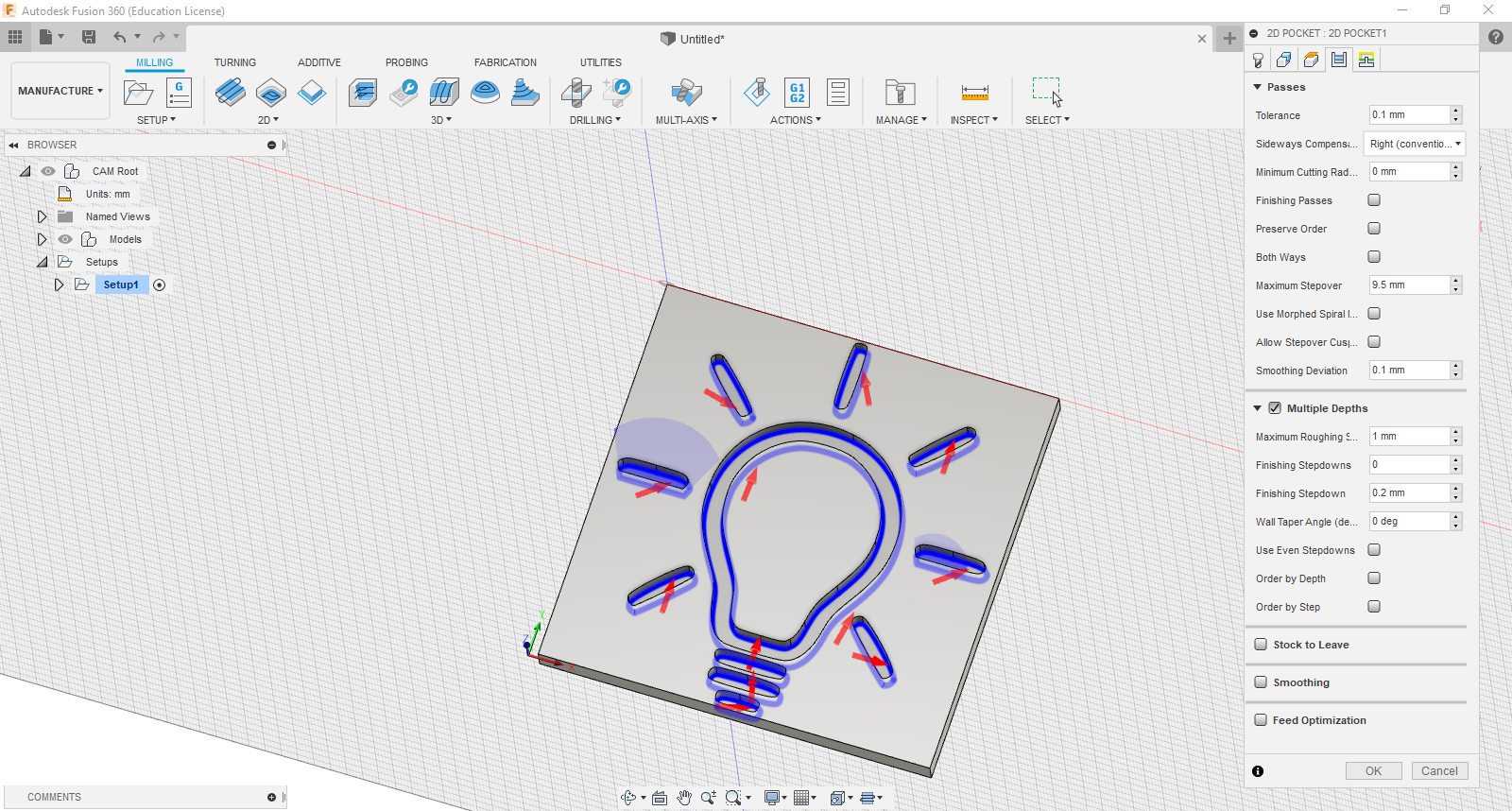
Task: Select the 3D Adaptive Clearing tool
Action: pos(363,93)
